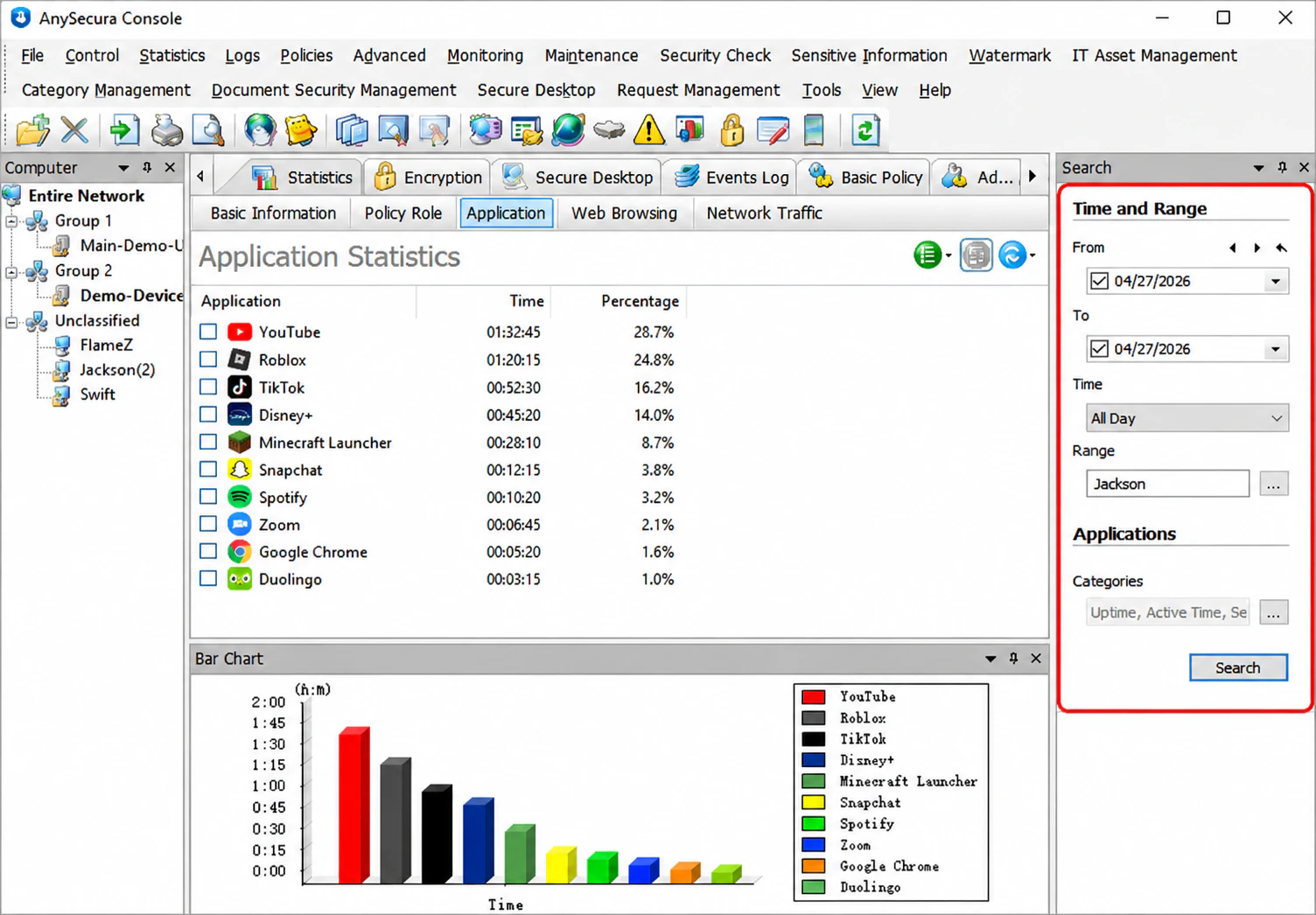The width and height of the screenshot is (1316, 915).
Task: Click the gray layout toggle icon
Action: tap(976, 255)
